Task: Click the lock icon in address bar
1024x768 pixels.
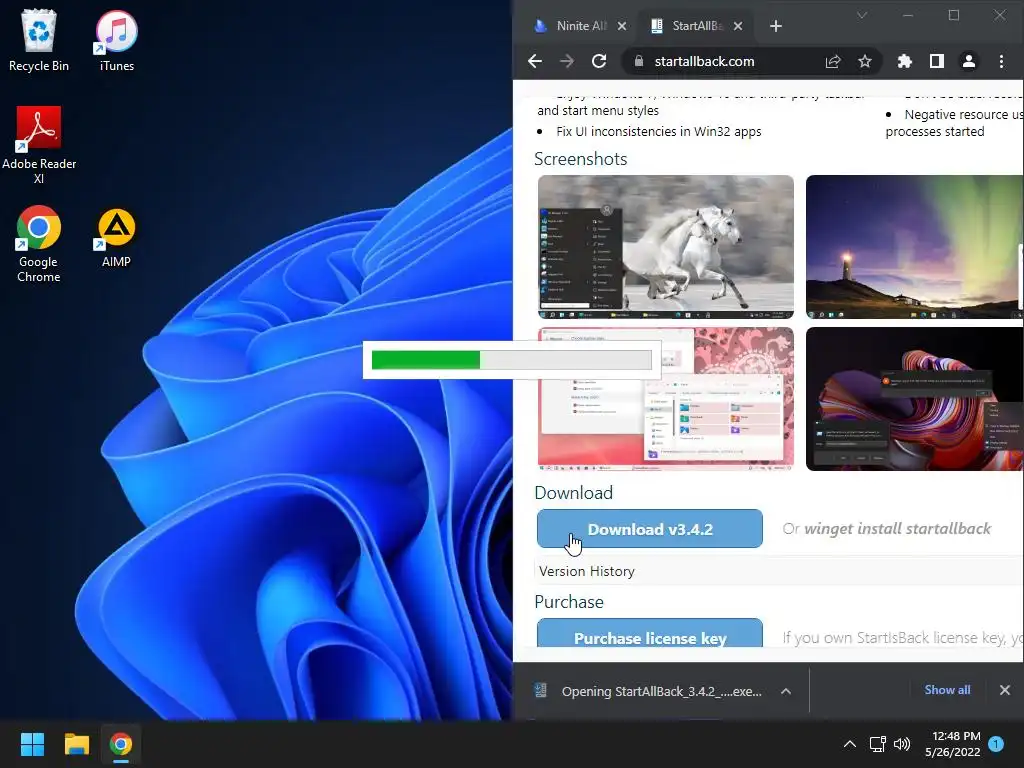Action: 639,61
